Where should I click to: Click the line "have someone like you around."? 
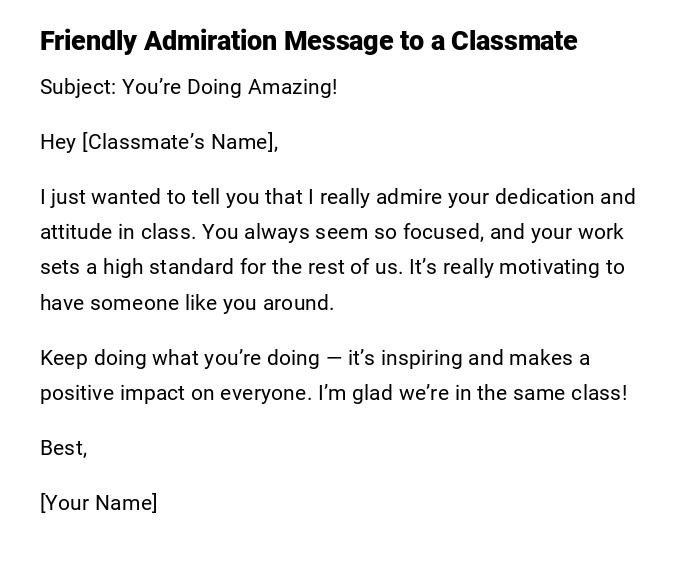(x=187, y=303)
